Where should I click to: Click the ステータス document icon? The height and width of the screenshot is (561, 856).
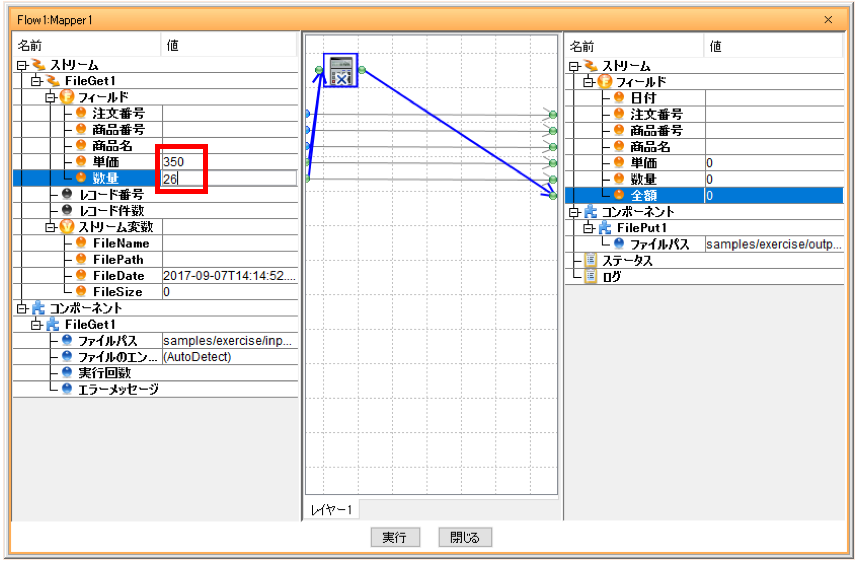pos(590,260)
